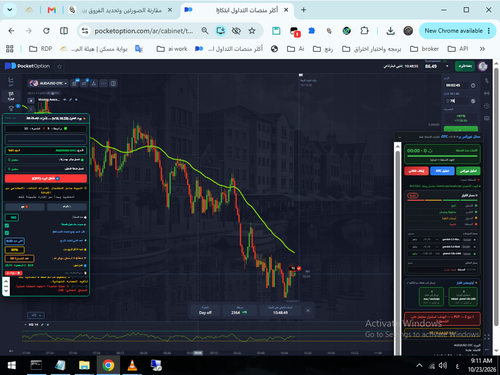Collapse the RSI 14 indicator pane arrow
500x375 pixels.
tap(26, 325)
